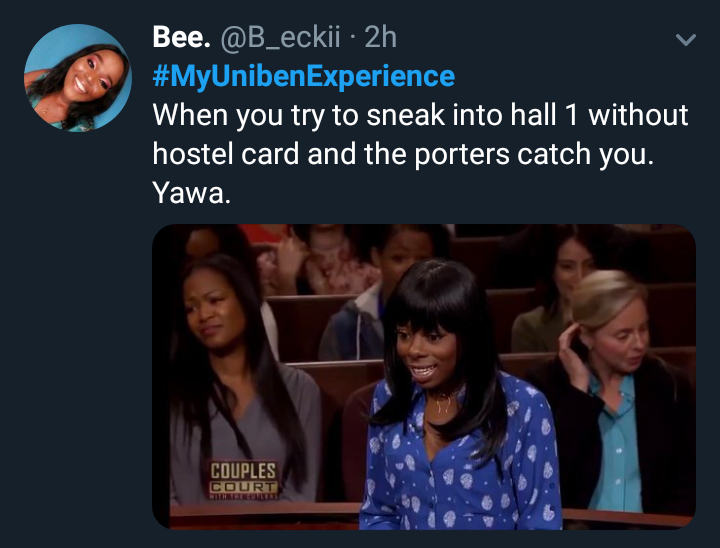720x548 pixels.
Task: Click the Couples Court logo watermark
Action: pyautogui.click(x=244, y=480)
